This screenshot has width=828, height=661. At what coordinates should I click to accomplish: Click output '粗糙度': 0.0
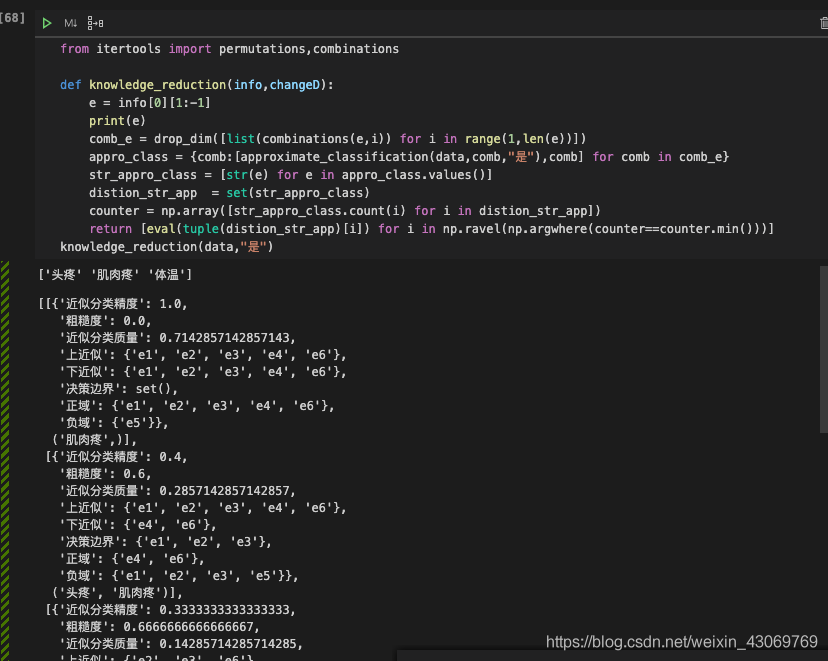(106, 321)
